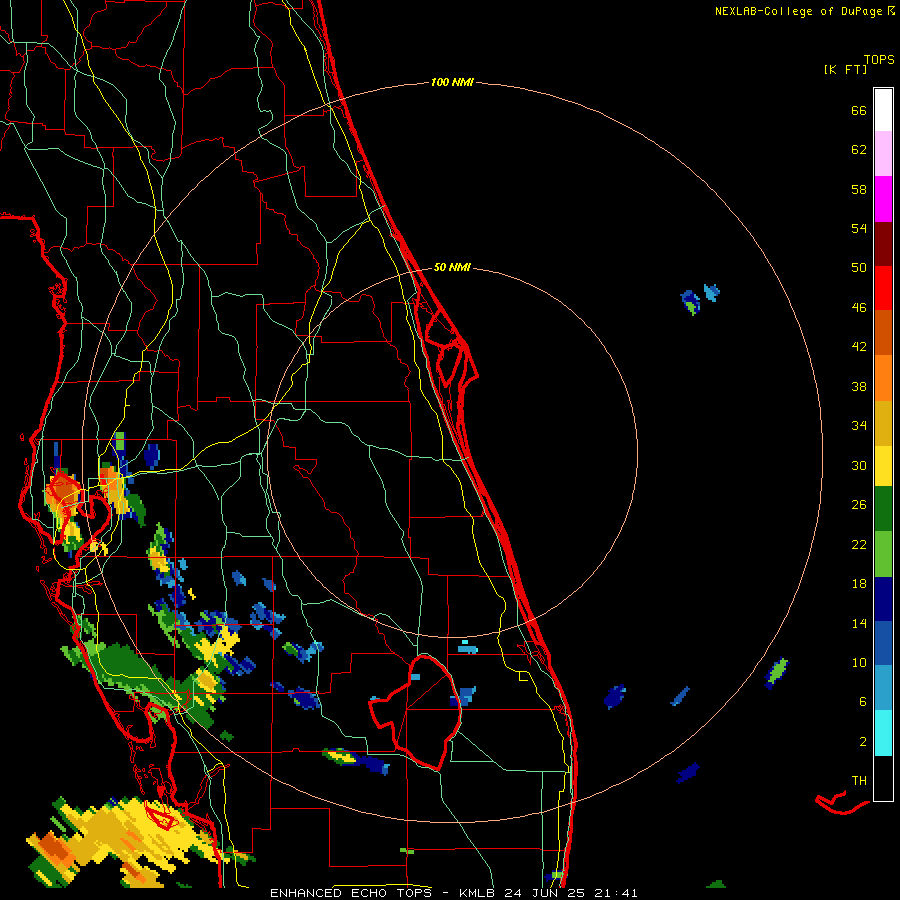Click the [K FT] units label
This screenshot has height=900, width=900.
(x=845, y=69)
